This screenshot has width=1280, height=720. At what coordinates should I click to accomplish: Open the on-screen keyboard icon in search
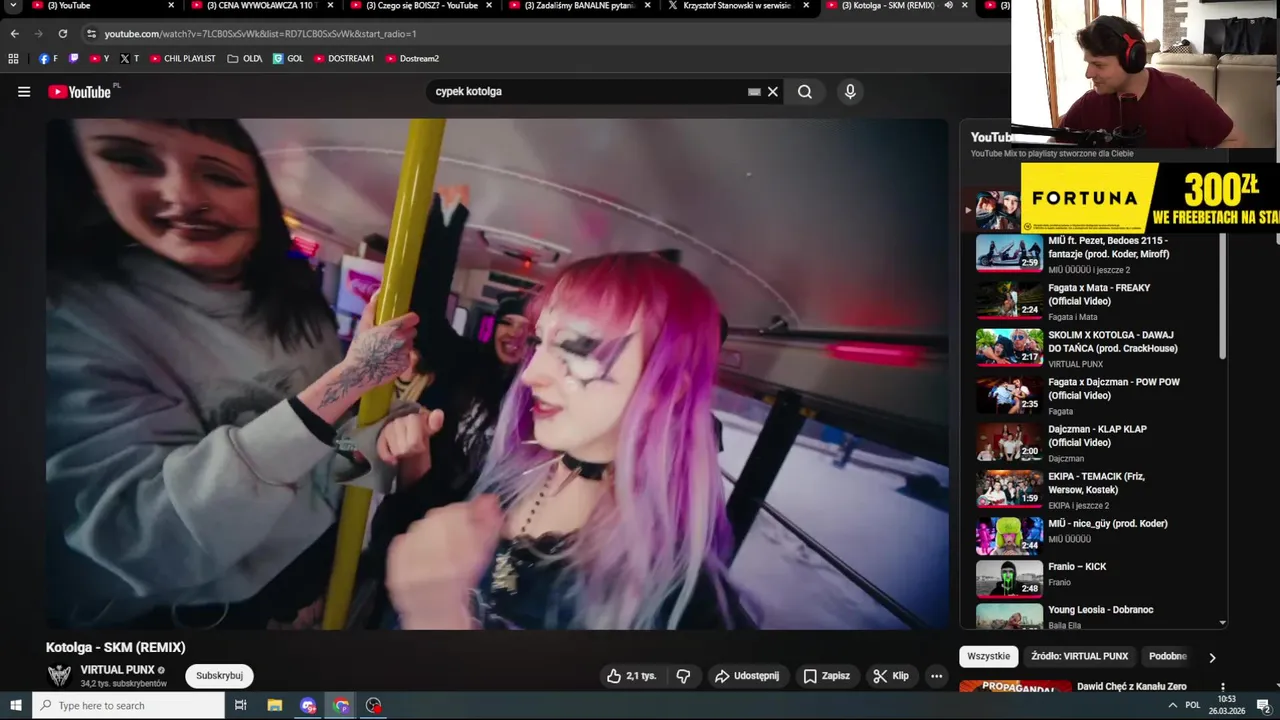point(754,92)
